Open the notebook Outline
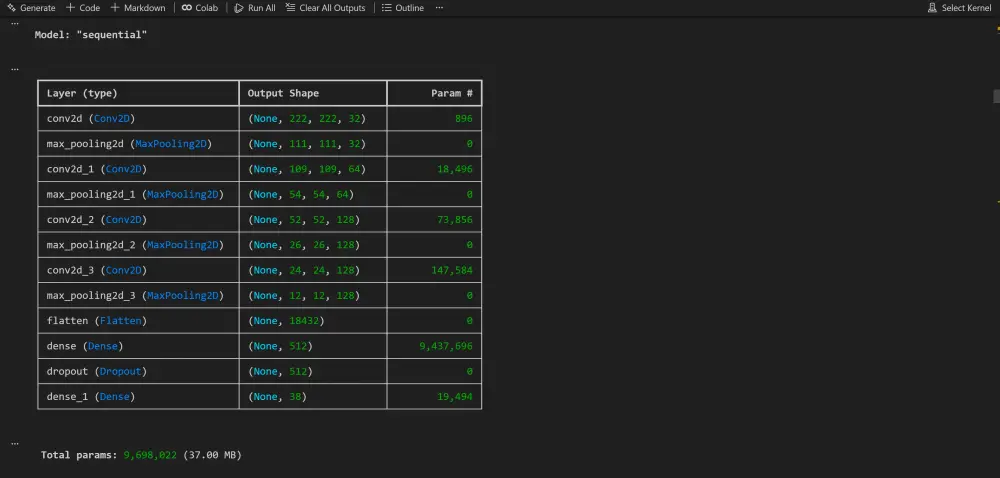Screen dimensions: 1000x478 point(402,8)
